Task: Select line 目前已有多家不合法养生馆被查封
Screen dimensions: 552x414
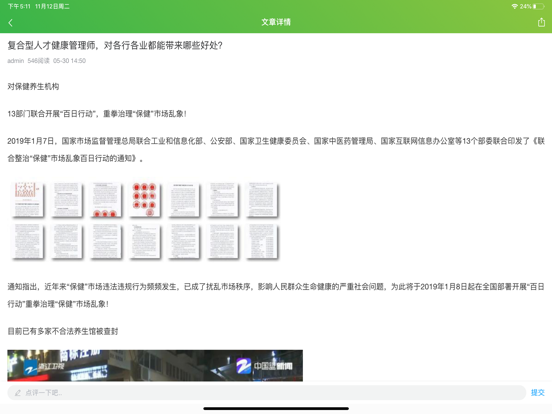Action: pyautogui.click(x=63, y=331)
